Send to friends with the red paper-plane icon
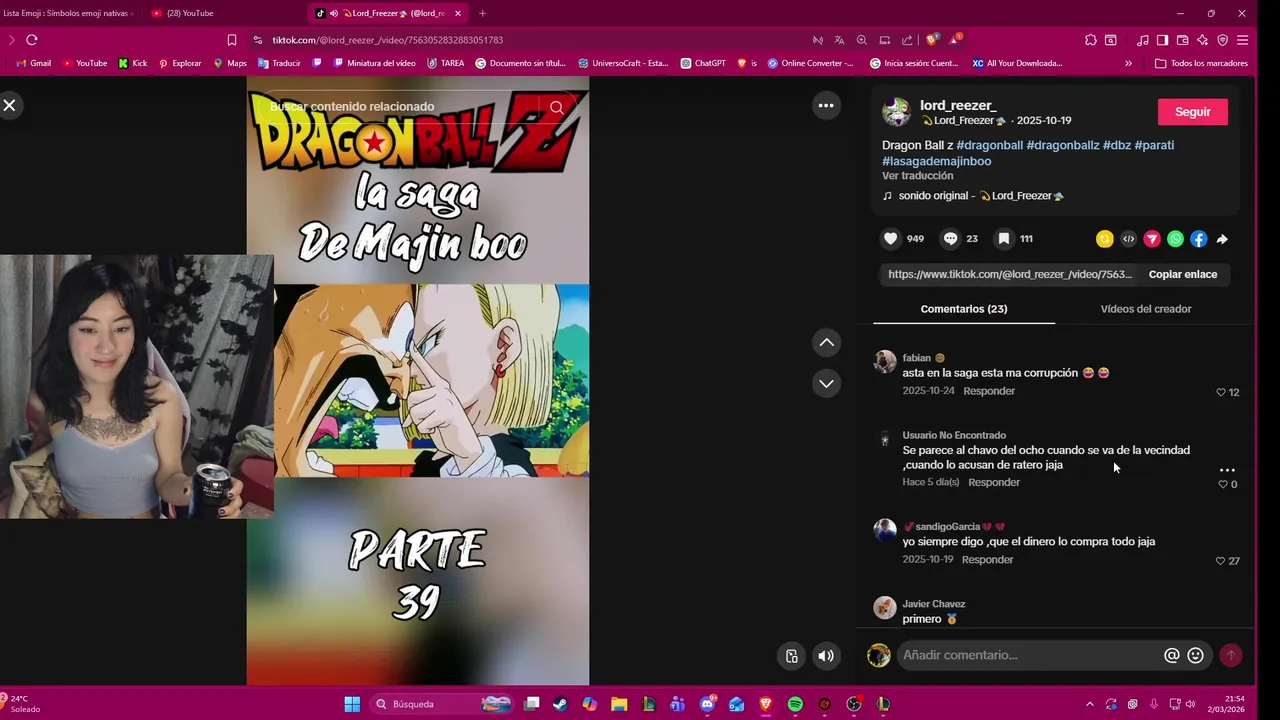The width and height of the screenshot is (1280, 720). (x=1152, y=239)
